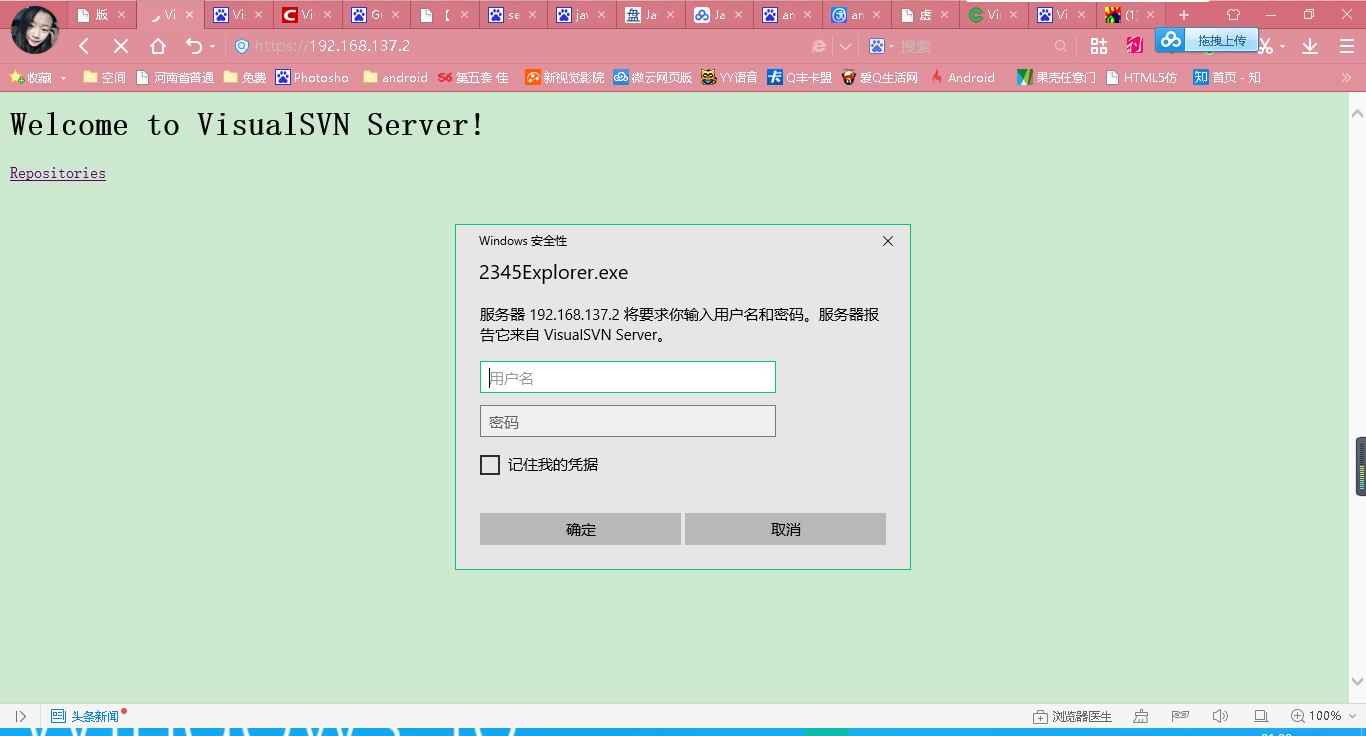The image size is (1366, 736).
Task: Open the 爱Q生活网 bookmark
Action: tap(879, 77)
